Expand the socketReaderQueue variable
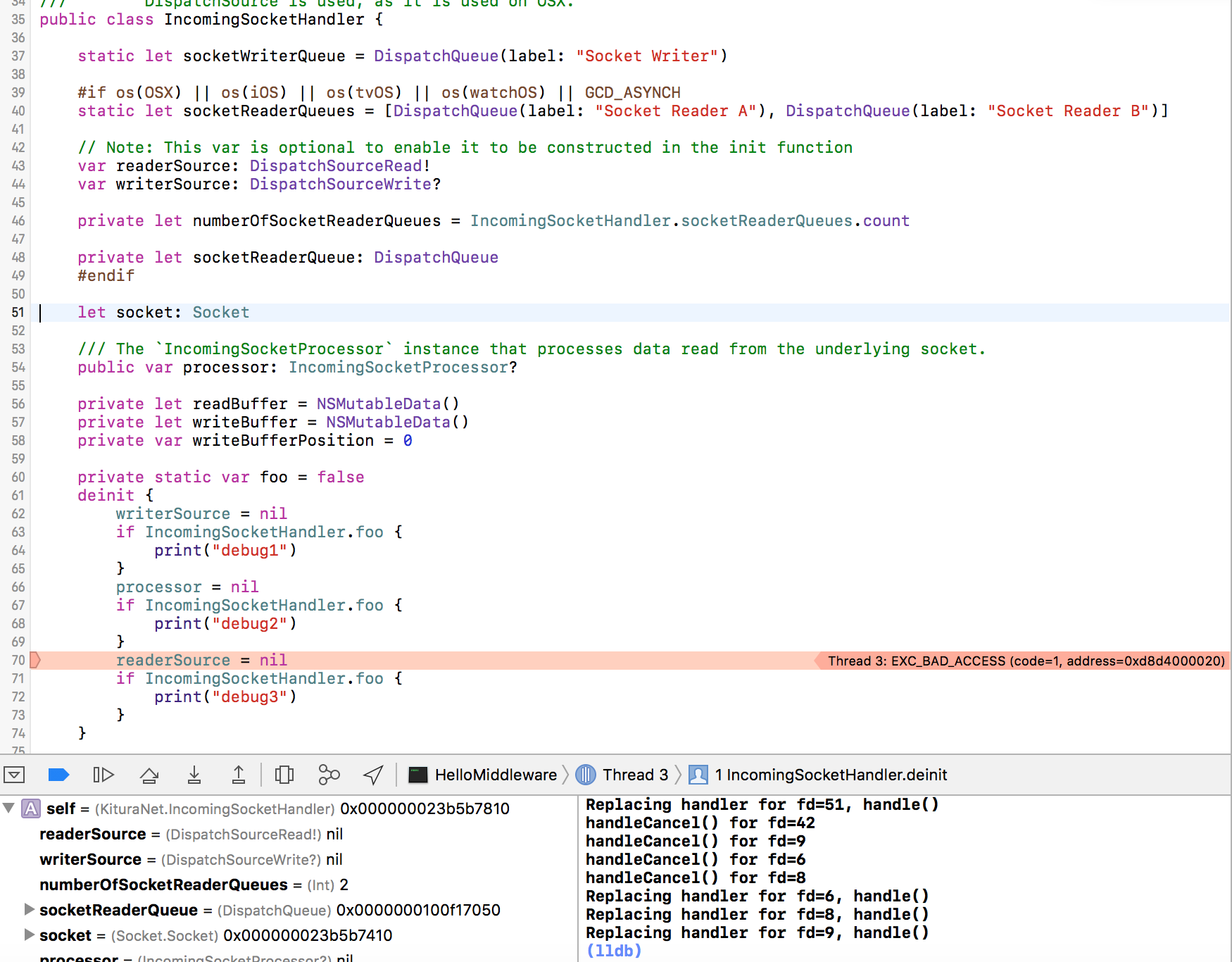The height and width of the screenshot is (962, 1232). click(x=29, y=909)
